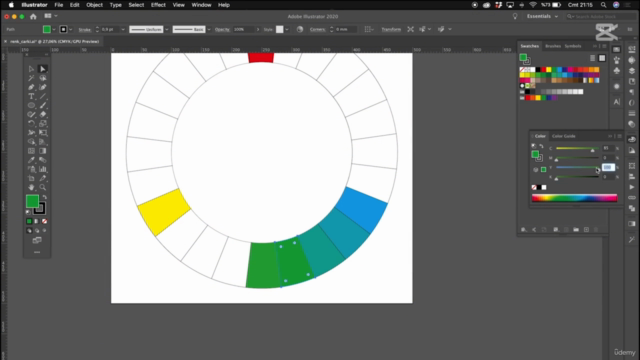640x360 pixels.
Task: Select the Line Segment tool
Action: tap(42, 96)
